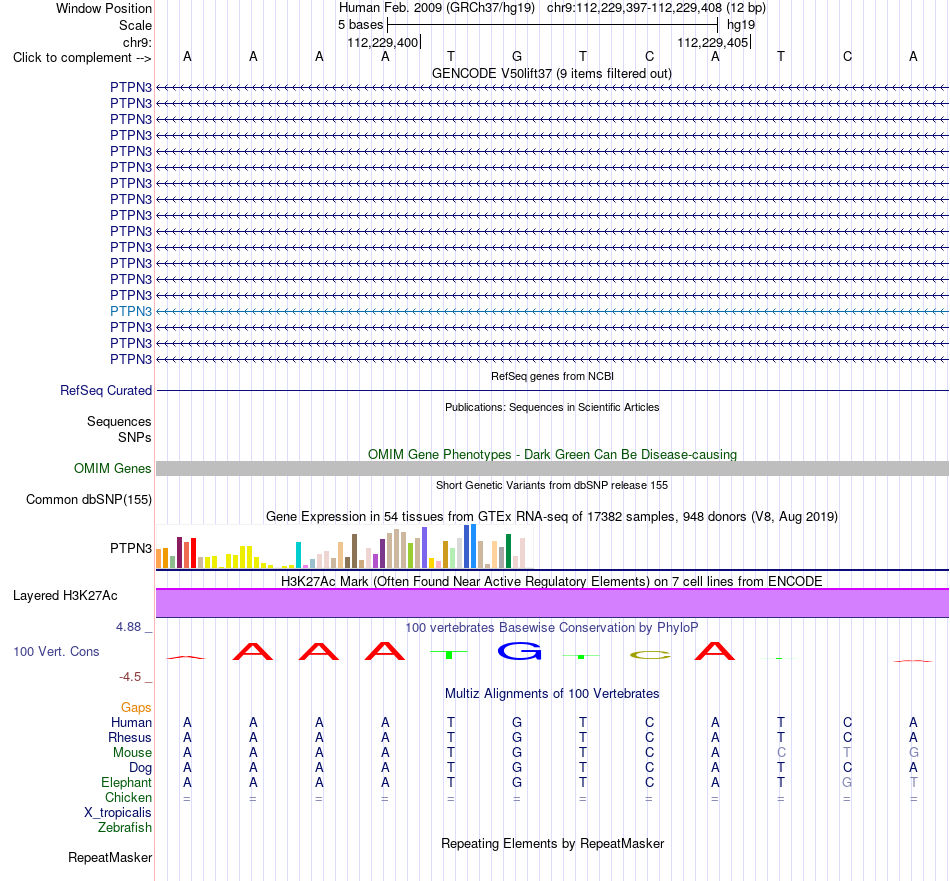Image resolution: width=950 pixels, height=881 pixels.
Task: Click the blue G in the PhyloP logo
Action: [x=519, y=651]
